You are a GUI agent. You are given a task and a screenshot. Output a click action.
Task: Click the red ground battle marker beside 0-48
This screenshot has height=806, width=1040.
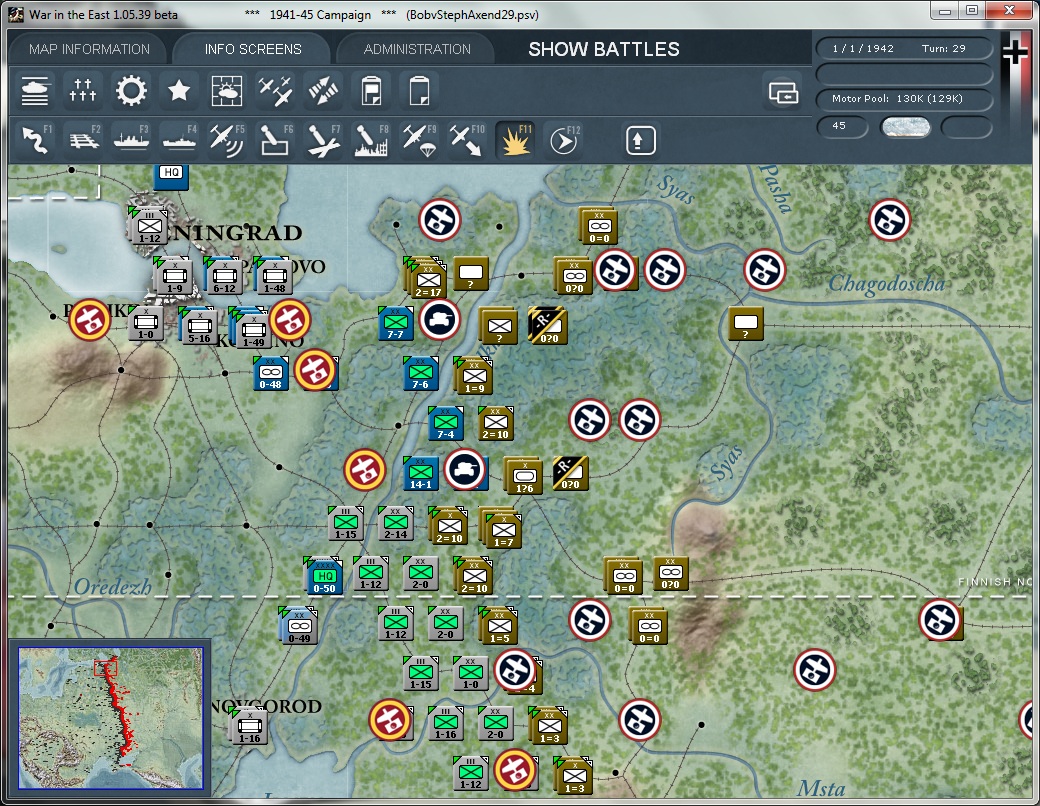pyautogui.click(x=314, y=369)
